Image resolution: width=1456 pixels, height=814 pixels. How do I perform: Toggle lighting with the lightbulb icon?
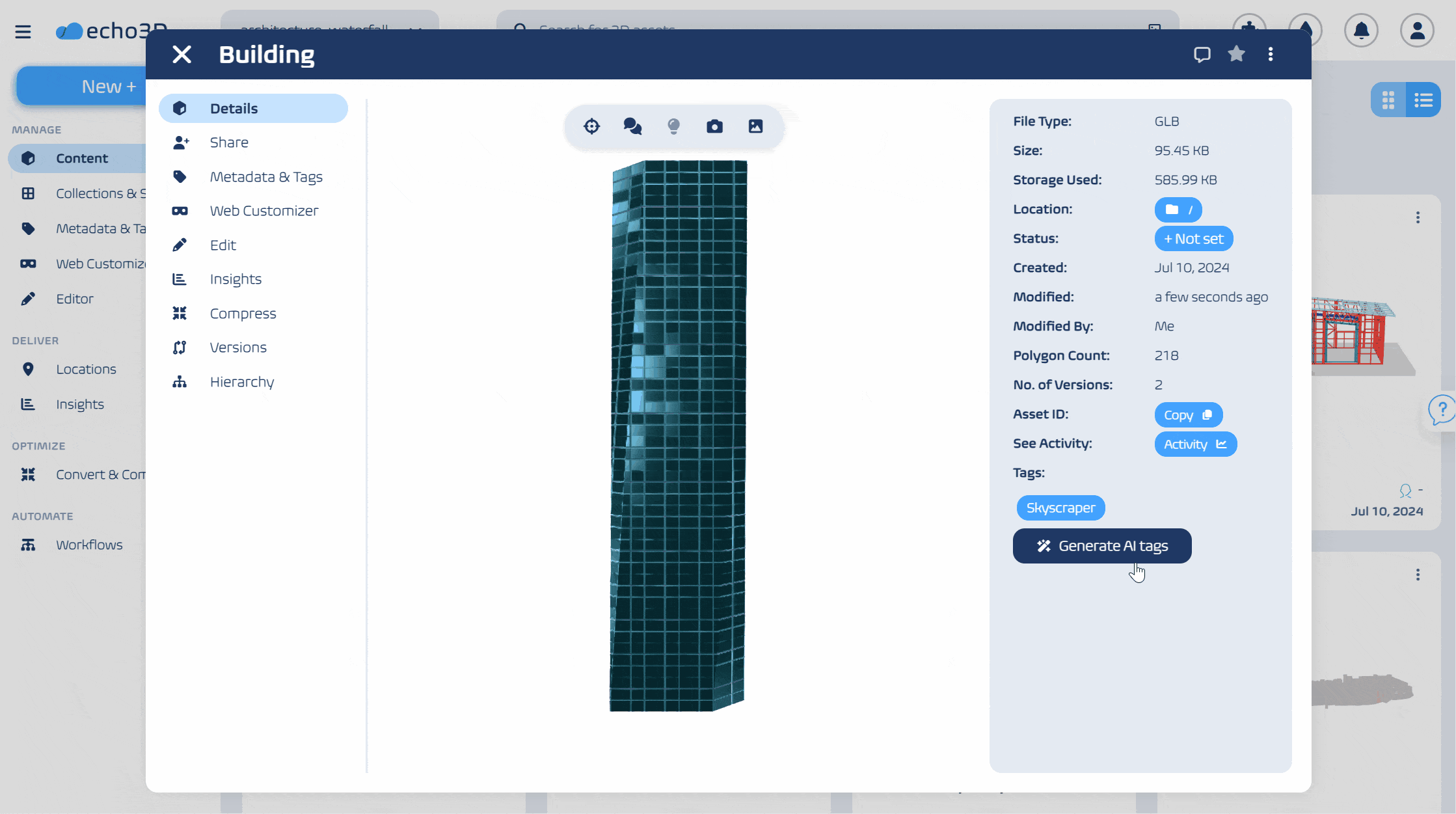click(674, 126)
